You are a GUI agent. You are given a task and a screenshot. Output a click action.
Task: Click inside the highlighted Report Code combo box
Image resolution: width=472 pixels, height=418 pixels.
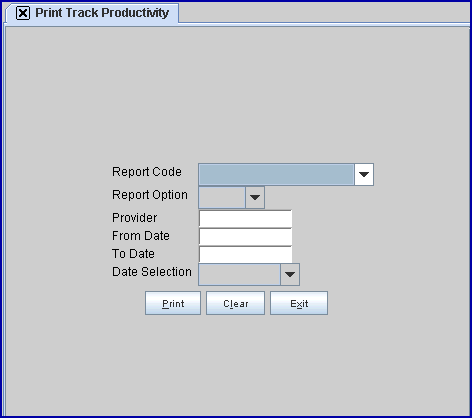[276, 174]
